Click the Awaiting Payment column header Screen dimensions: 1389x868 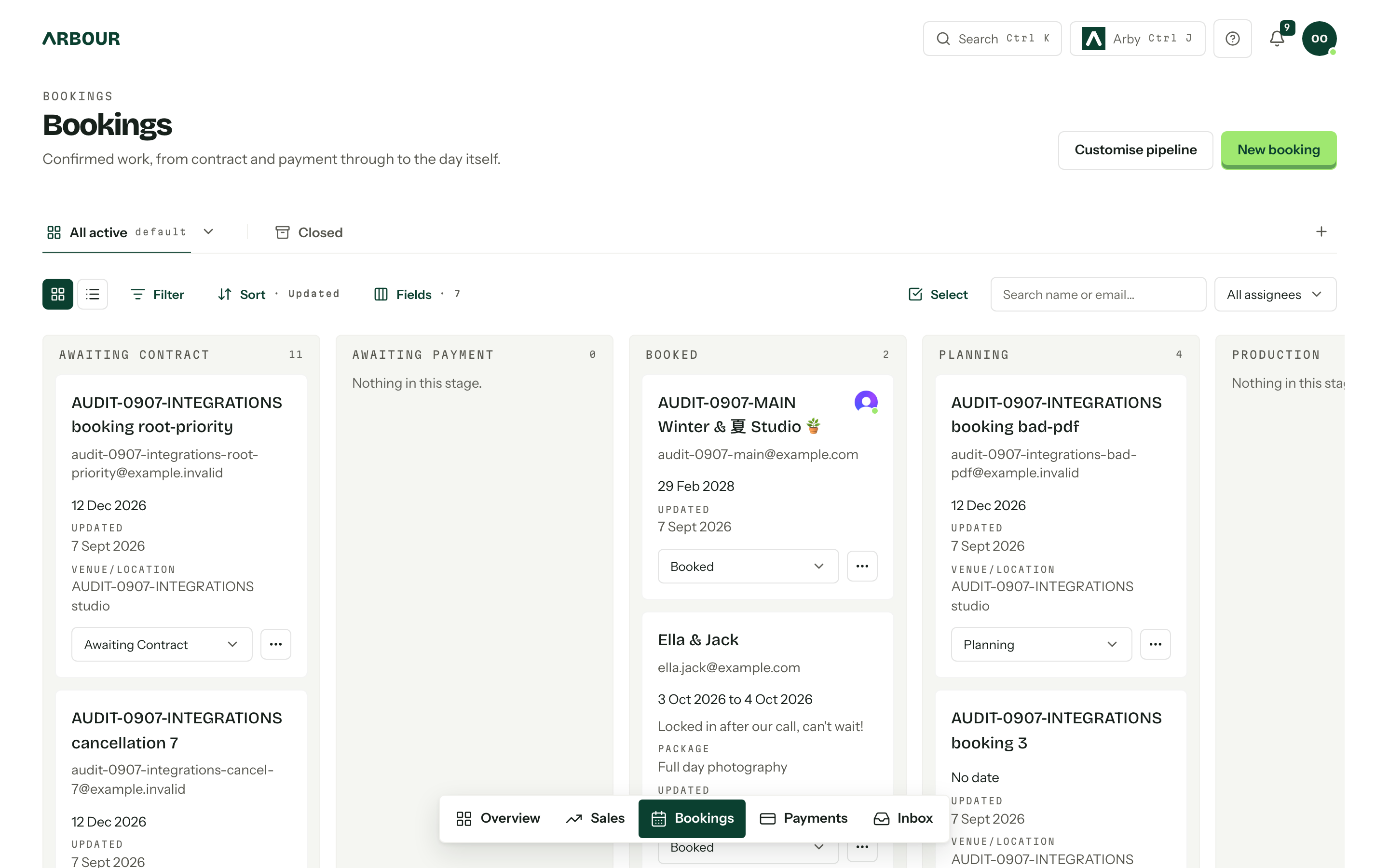coord(423,355)
